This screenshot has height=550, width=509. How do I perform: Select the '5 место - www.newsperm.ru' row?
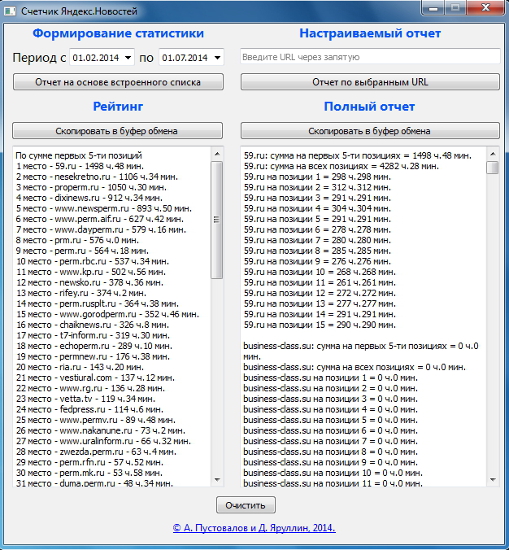click(104, 208)
